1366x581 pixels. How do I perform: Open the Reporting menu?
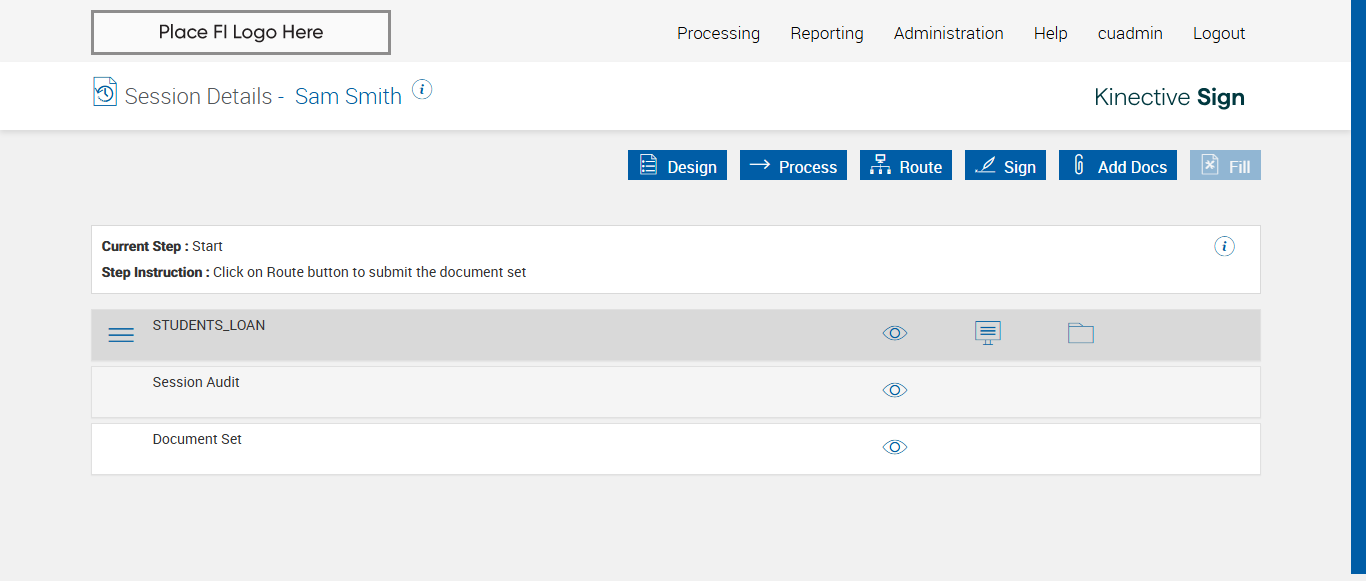[827, 33]
